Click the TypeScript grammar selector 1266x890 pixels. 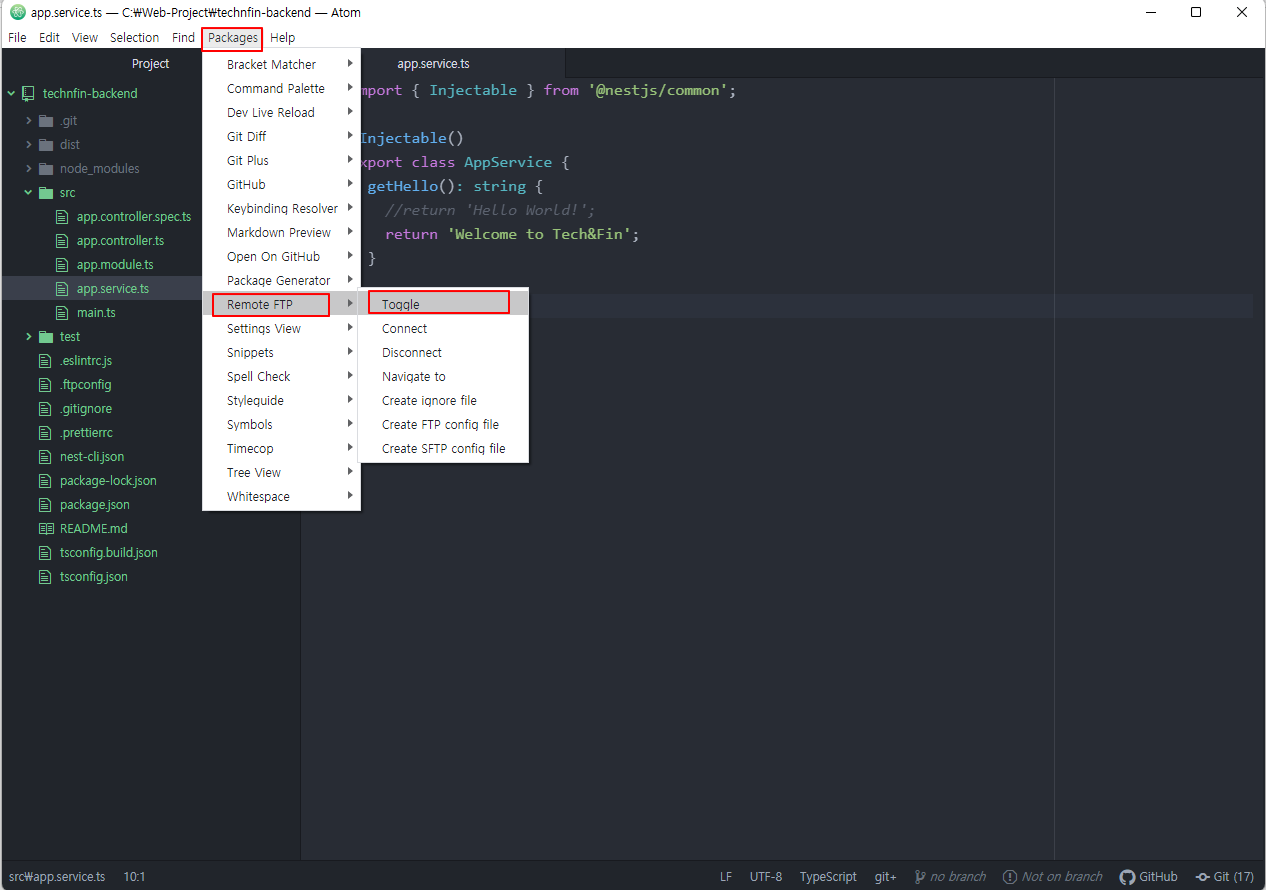pyautogui.click(x=828, y=876)
